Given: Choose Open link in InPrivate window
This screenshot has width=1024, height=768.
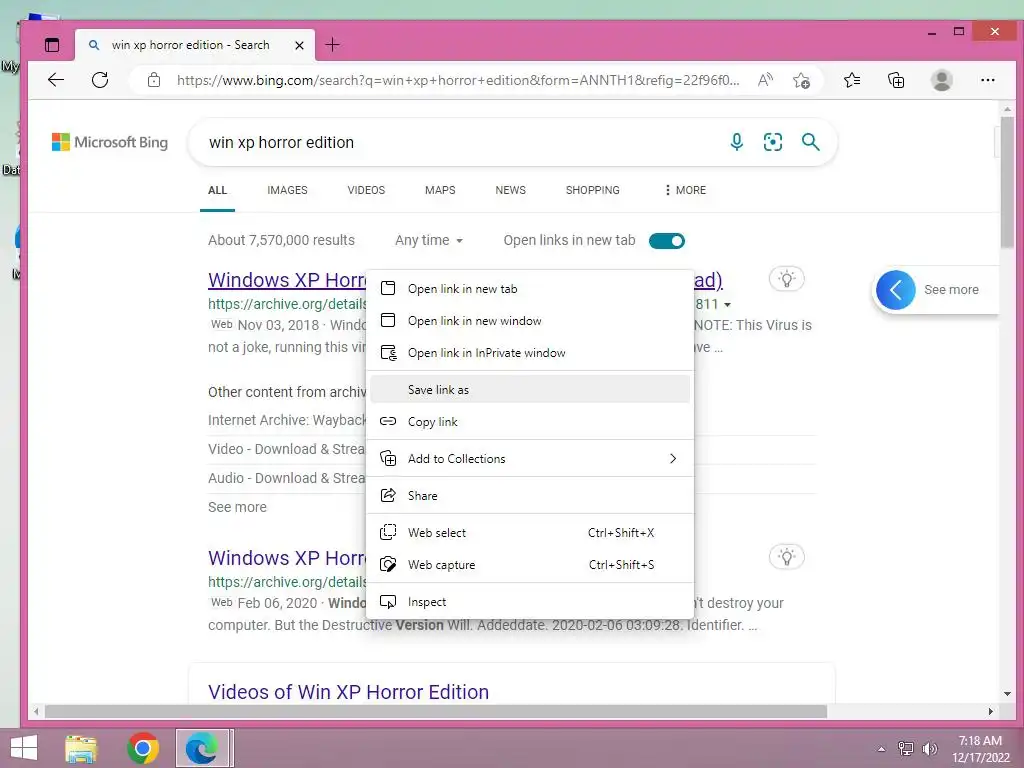Looking at the screenshot, I should coord(530,353).
